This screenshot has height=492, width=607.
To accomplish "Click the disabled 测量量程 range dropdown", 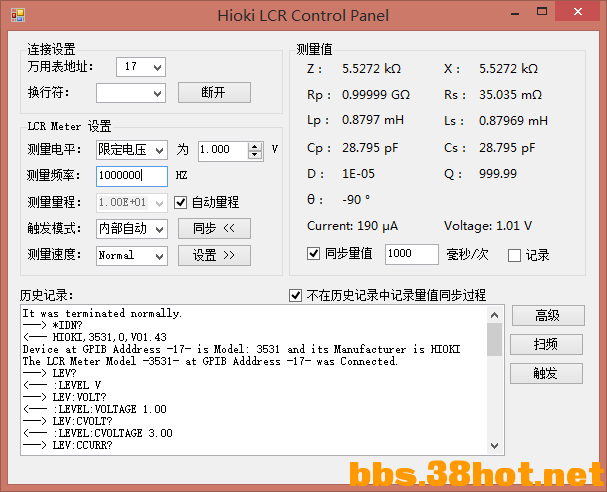I will (132, 202).
